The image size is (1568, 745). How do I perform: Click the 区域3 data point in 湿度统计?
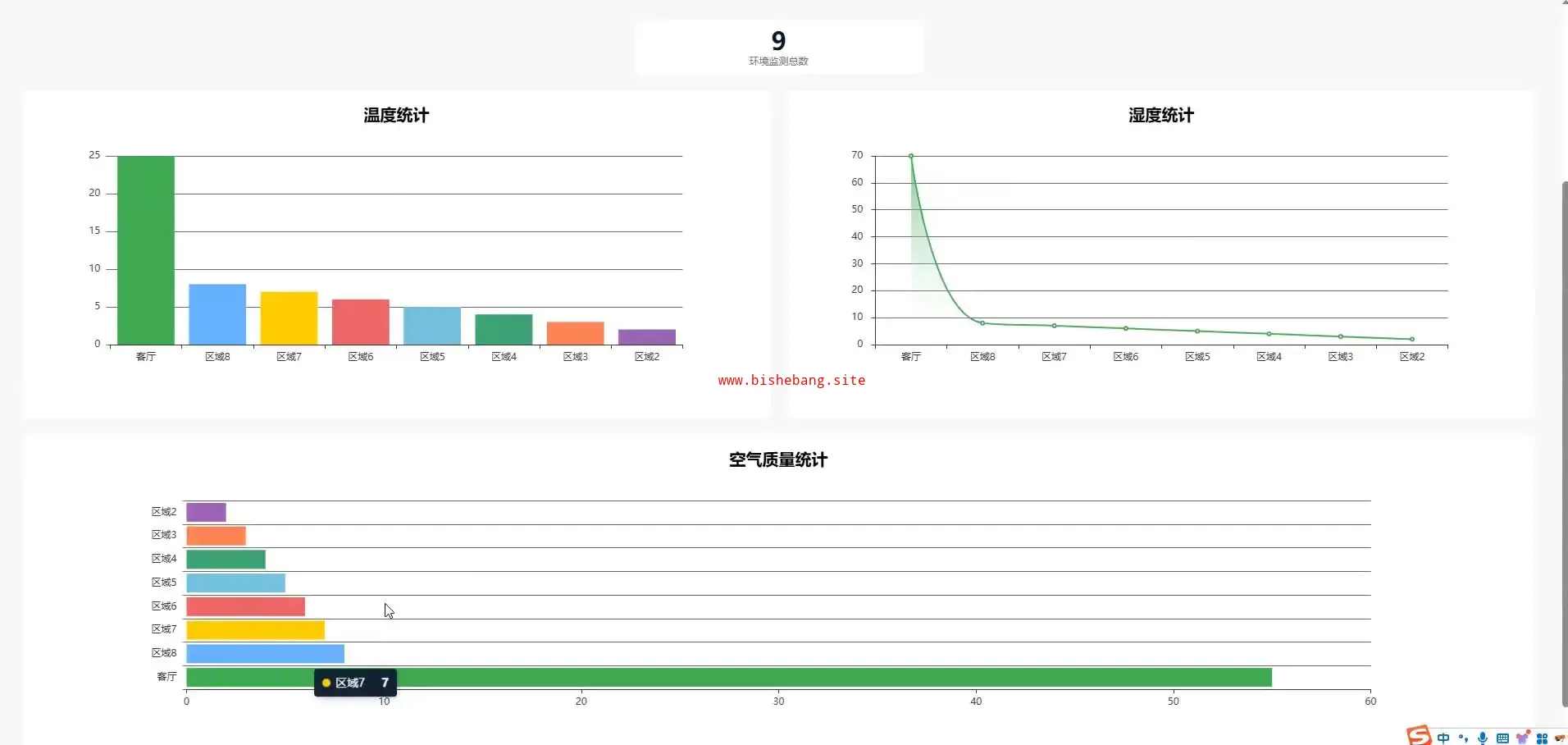coord(1341,336)
